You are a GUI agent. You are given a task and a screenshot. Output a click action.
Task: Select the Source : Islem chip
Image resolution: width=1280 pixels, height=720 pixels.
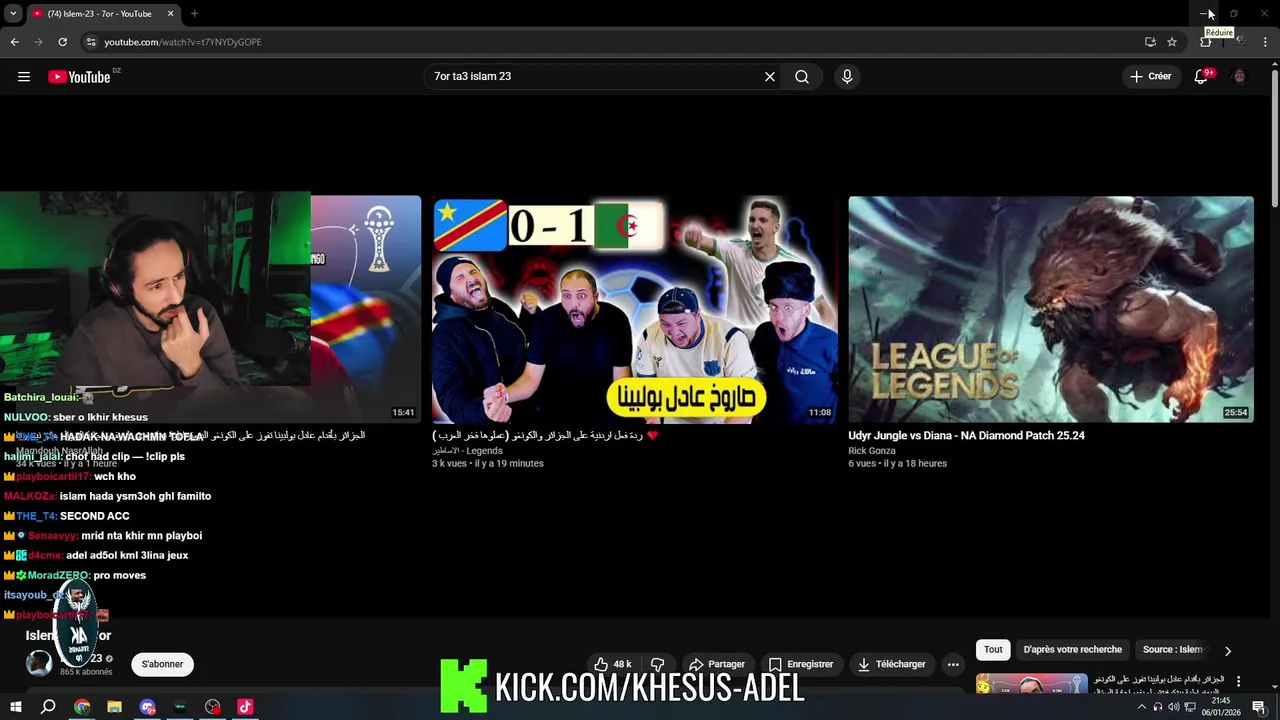(x=1172, y=650)
